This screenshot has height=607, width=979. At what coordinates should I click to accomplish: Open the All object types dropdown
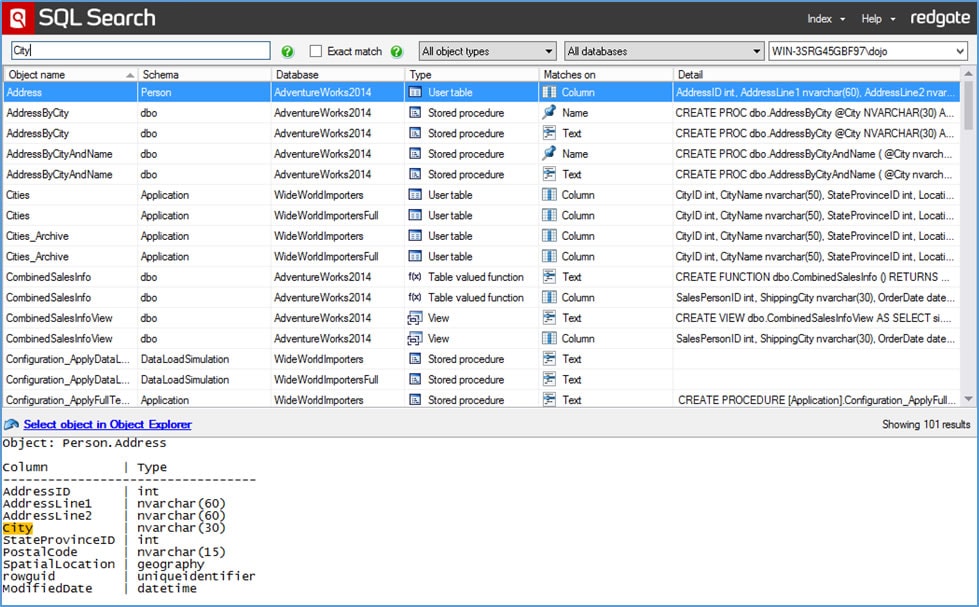click(487, 51)
